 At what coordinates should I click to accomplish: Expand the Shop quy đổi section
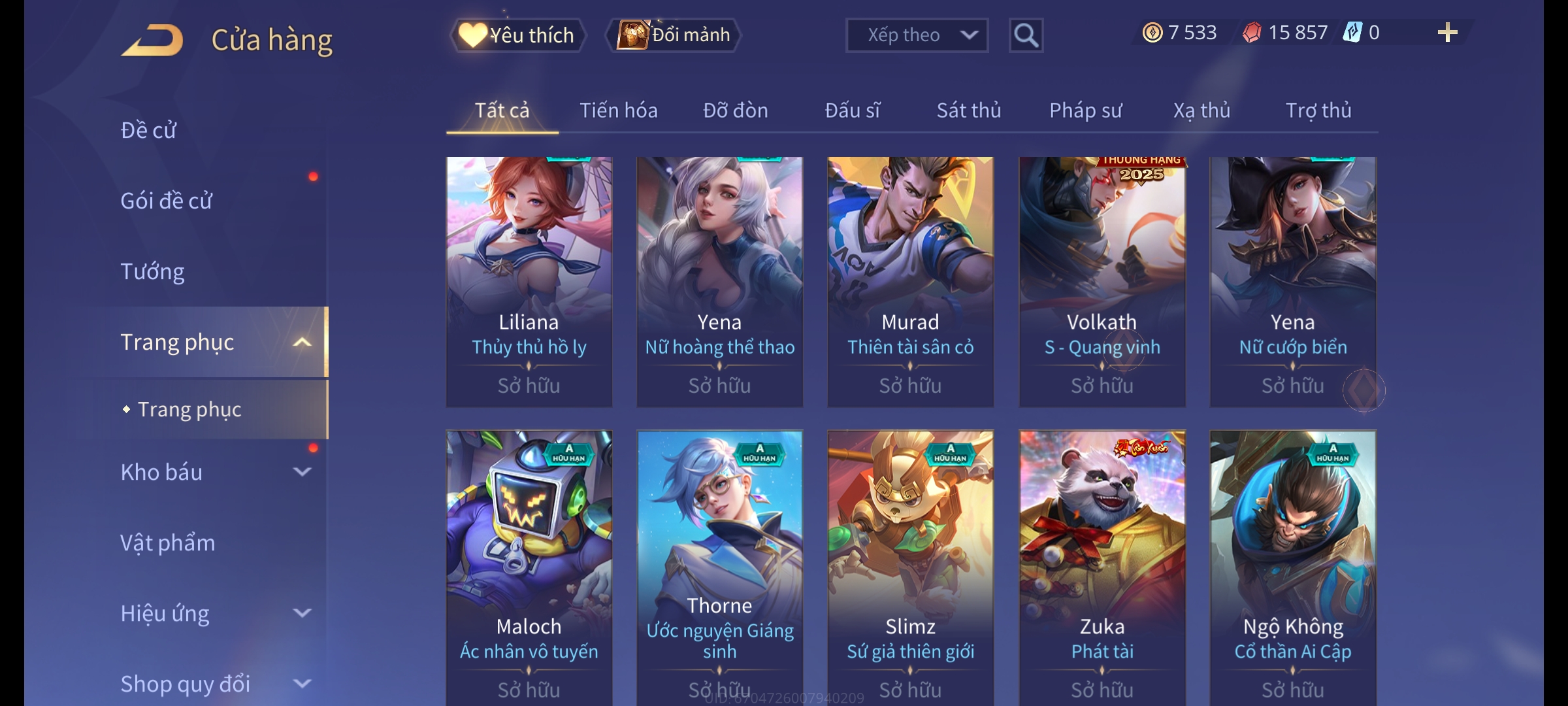coord(302,683)
